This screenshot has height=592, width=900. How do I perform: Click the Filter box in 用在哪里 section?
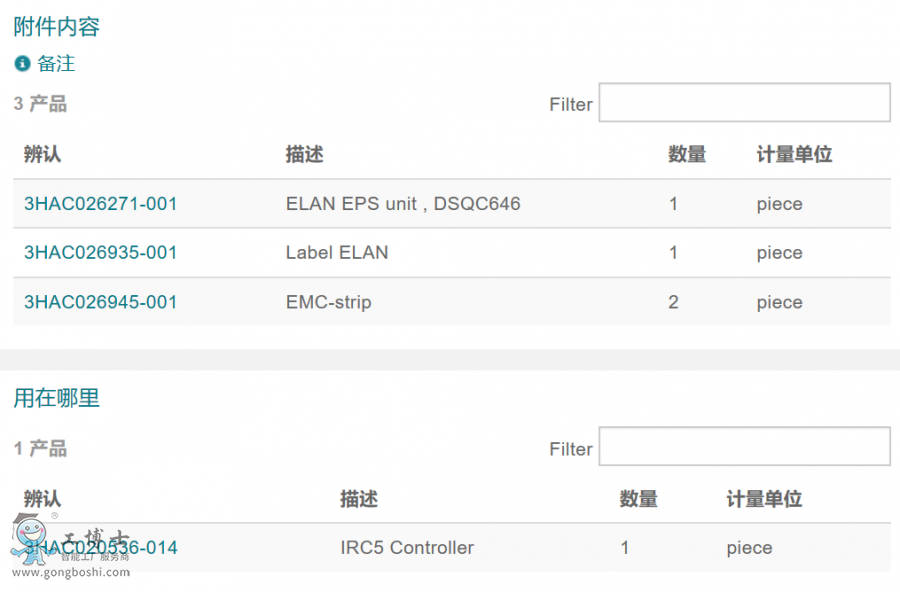coord(744,446)
